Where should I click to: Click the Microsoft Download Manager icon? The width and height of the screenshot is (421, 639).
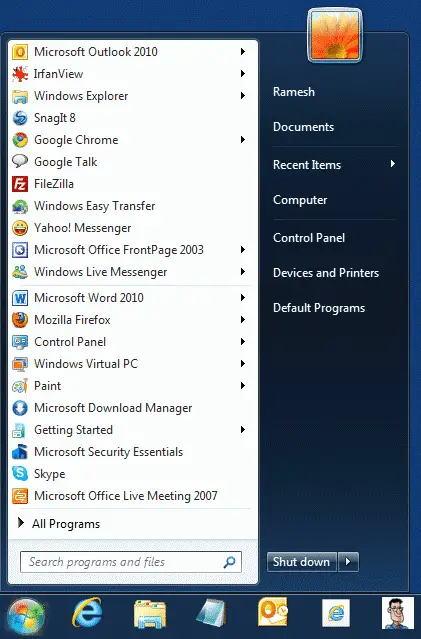[x=20, y=408]
